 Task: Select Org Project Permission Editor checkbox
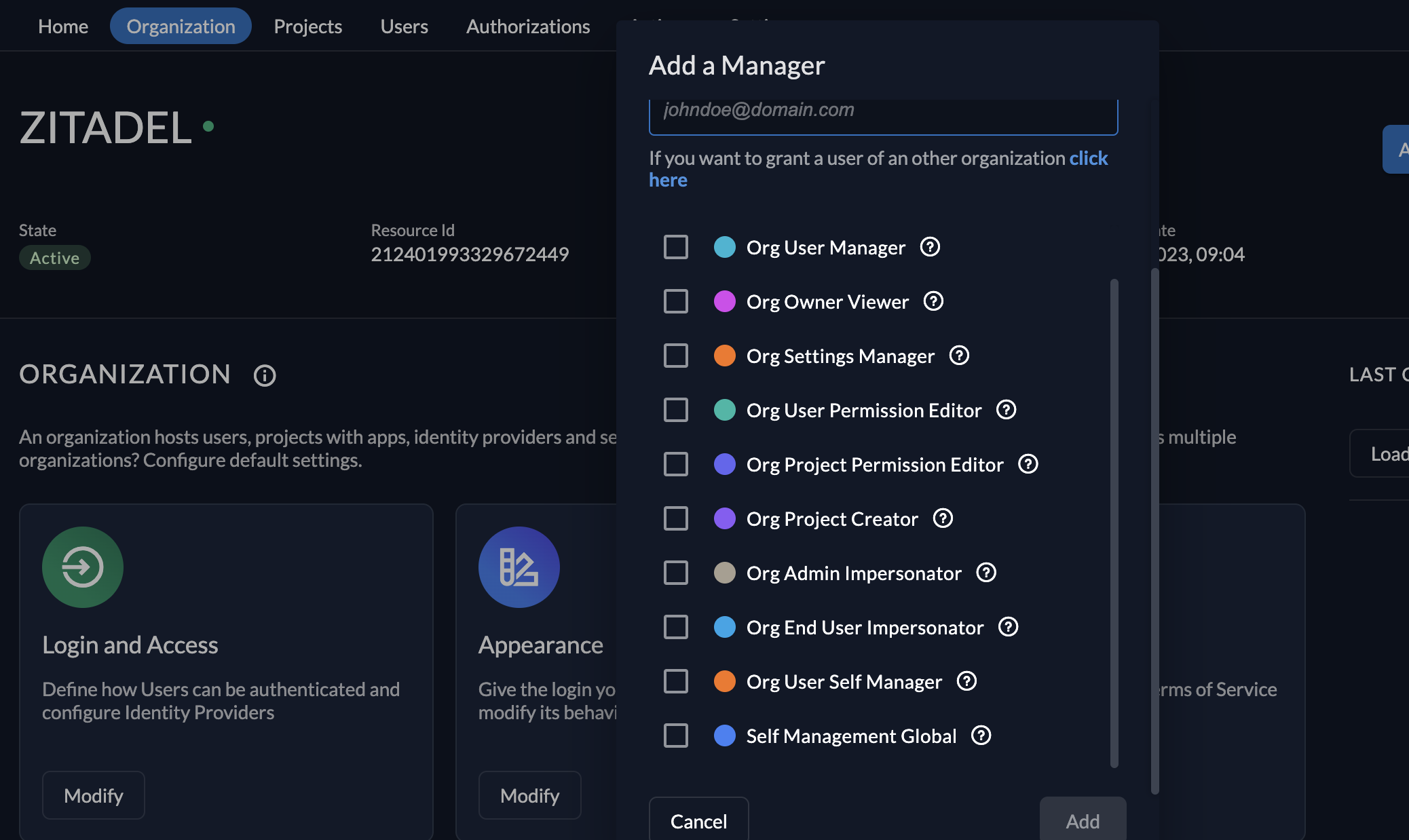pos(676,464)
